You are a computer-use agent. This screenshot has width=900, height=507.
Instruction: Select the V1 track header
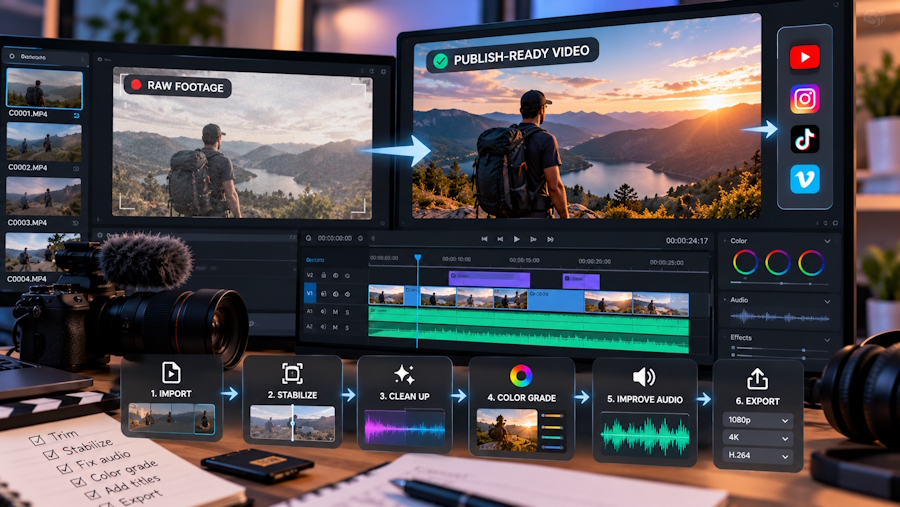point(309,293)
